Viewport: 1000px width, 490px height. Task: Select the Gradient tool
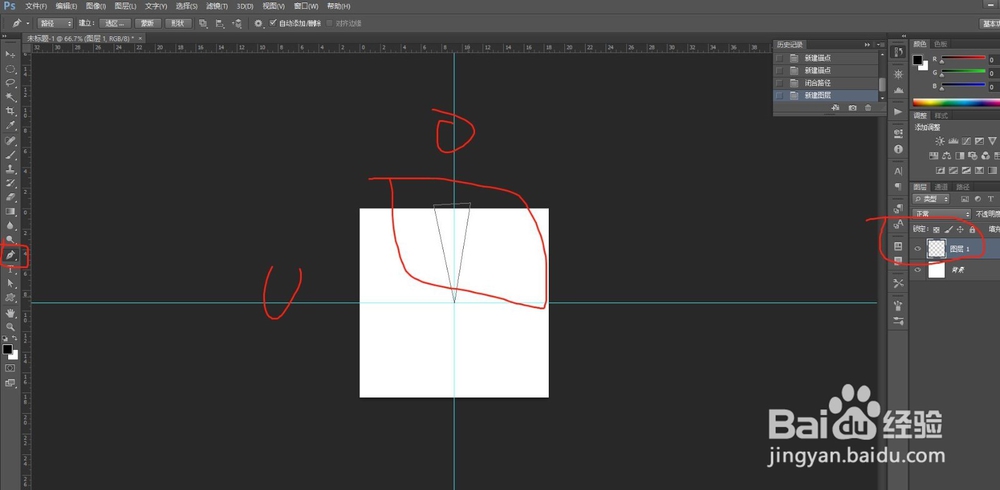tap(10, 211)
